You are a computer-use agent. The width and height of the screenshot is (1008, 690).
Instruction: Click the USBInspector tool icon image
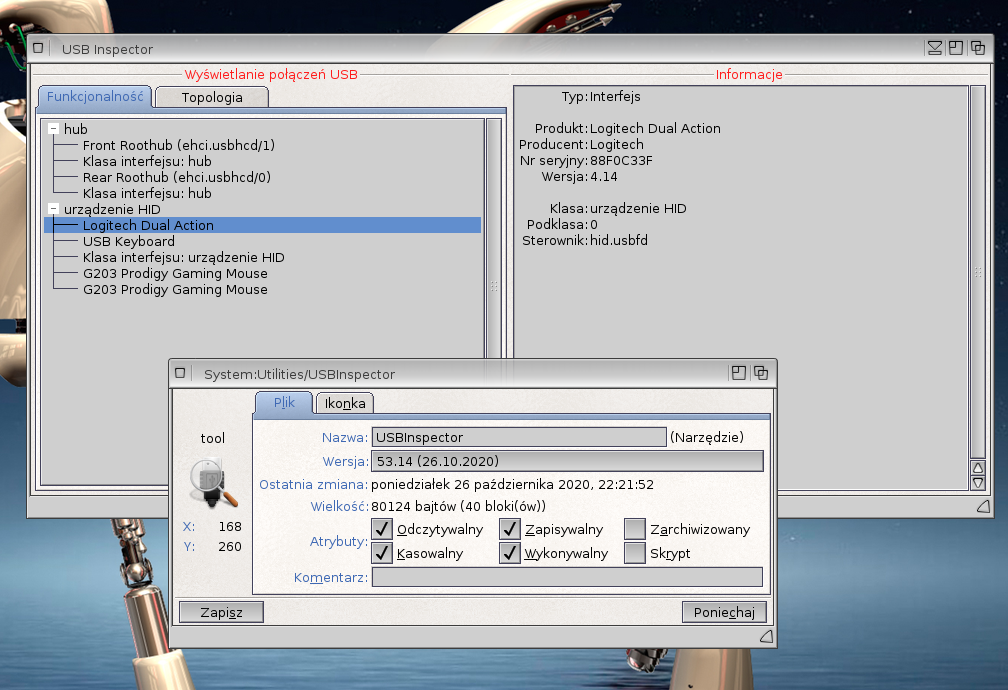coord(213,482)
